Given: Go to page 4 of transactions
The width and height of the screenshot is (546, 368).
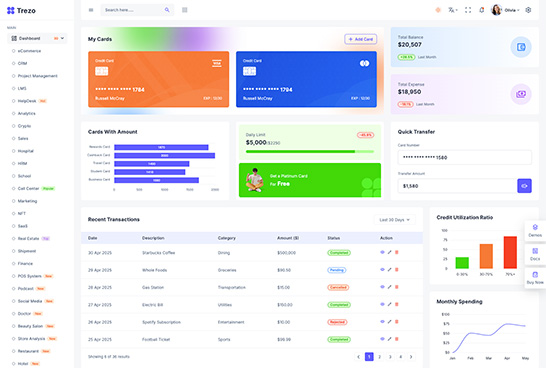Looking at the screenshot, I should click(400, 357).
